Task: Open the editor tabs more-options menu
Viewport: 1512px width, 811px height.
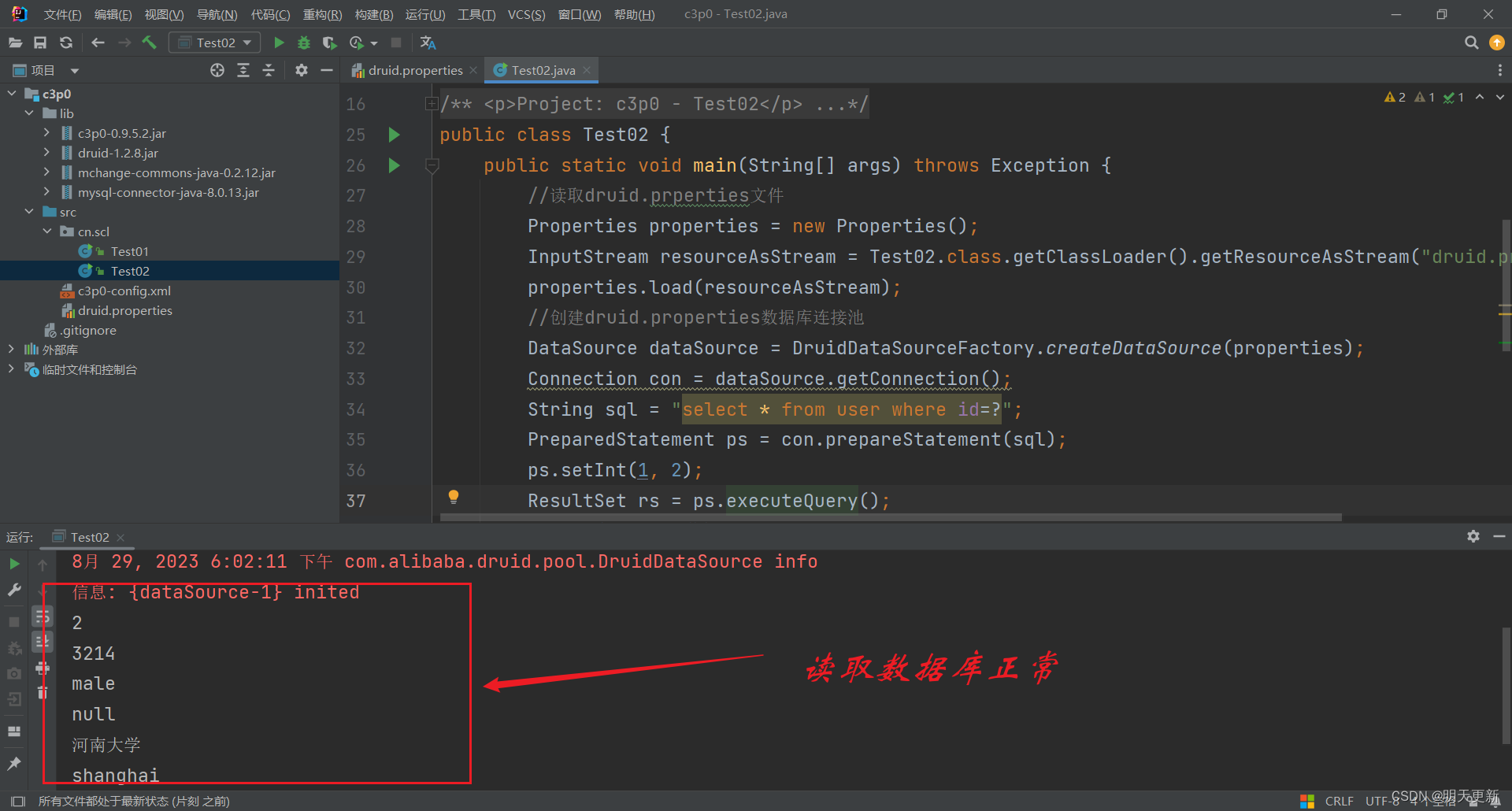Action: tap(1499, 70)
